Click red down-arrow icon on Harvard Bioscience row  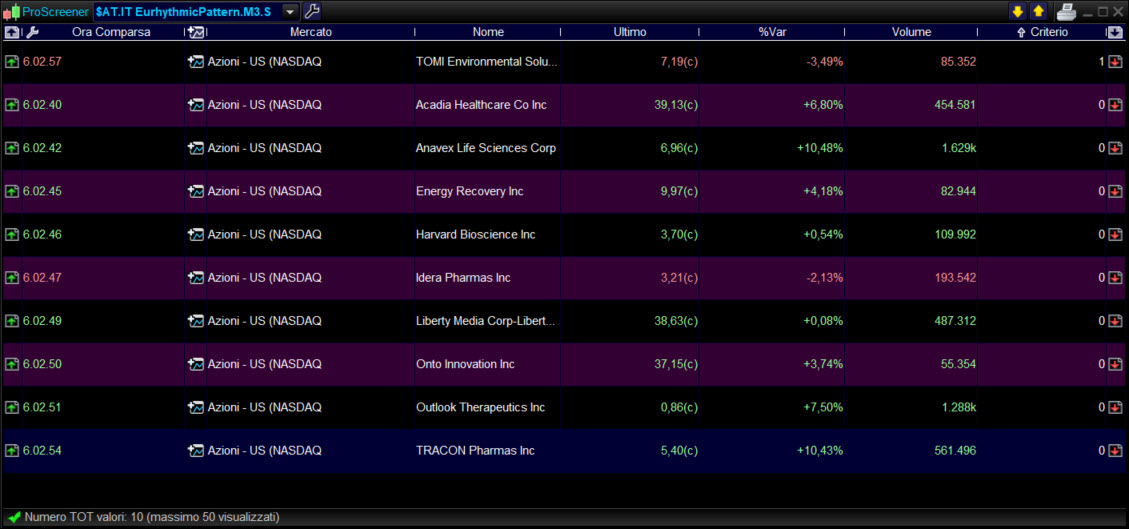point(1115,235)
